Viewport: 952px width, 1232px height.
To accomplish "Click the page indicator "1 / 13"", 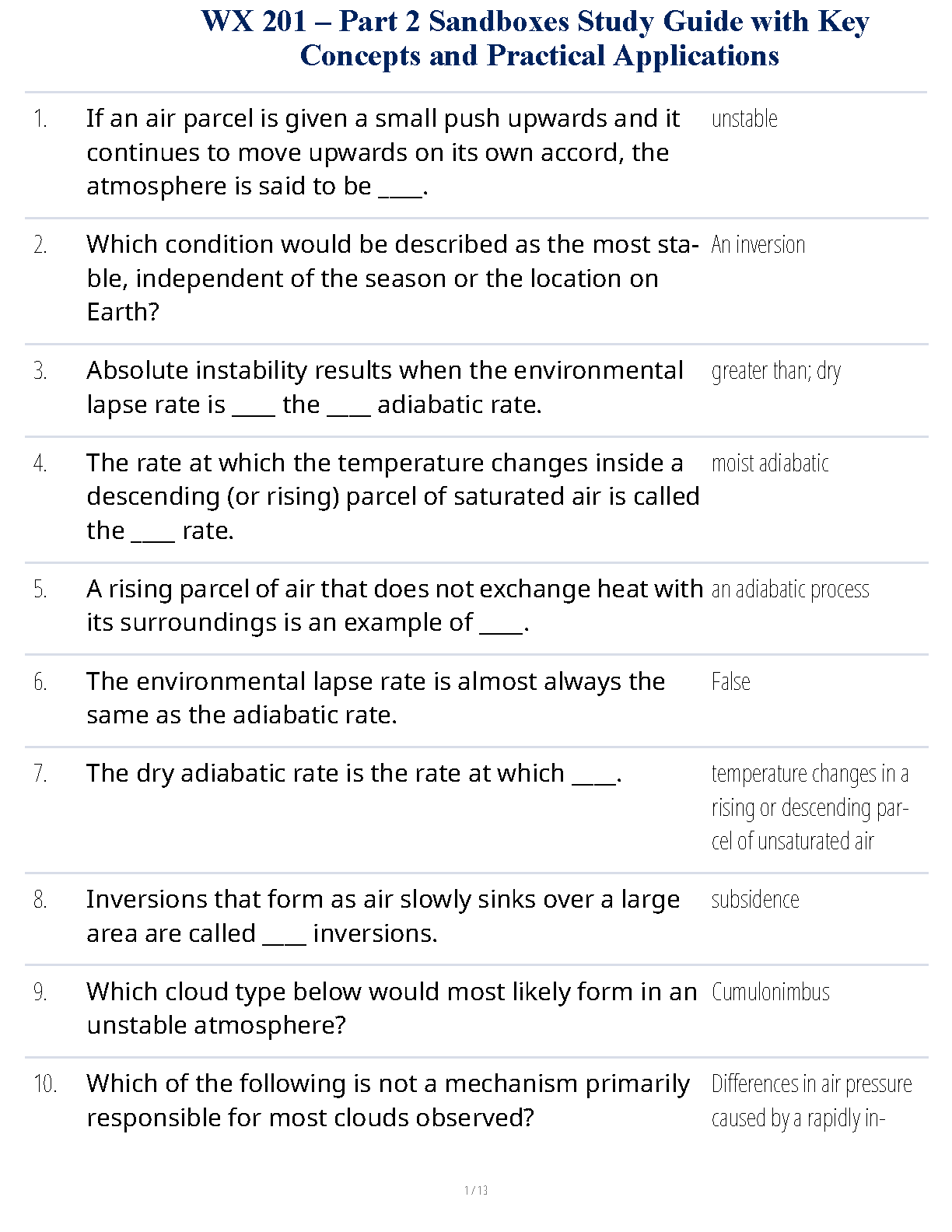I will click(x=476, y=1190).
